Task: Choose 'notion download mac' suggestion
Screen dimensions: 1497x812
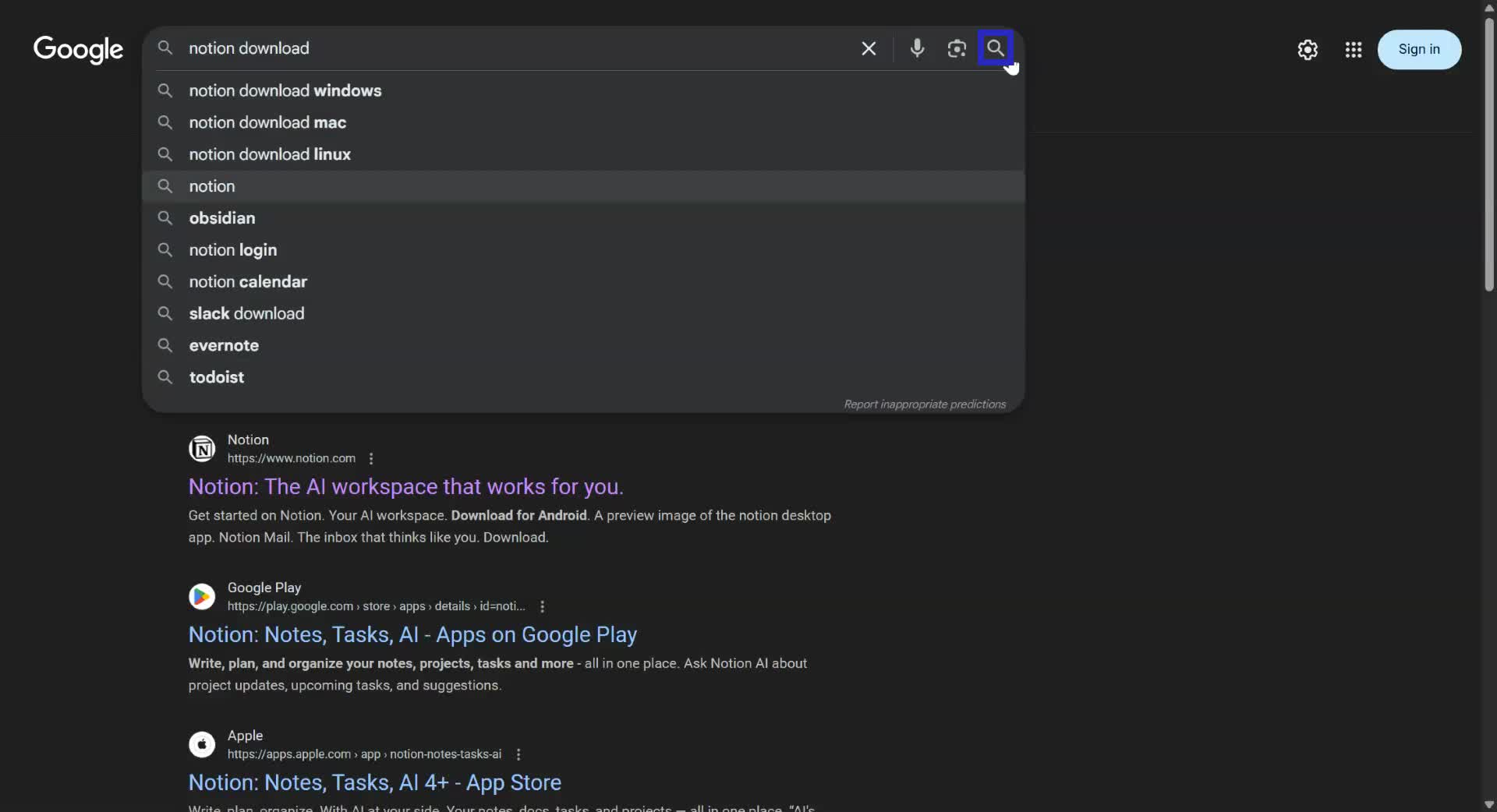Action: 267,122
